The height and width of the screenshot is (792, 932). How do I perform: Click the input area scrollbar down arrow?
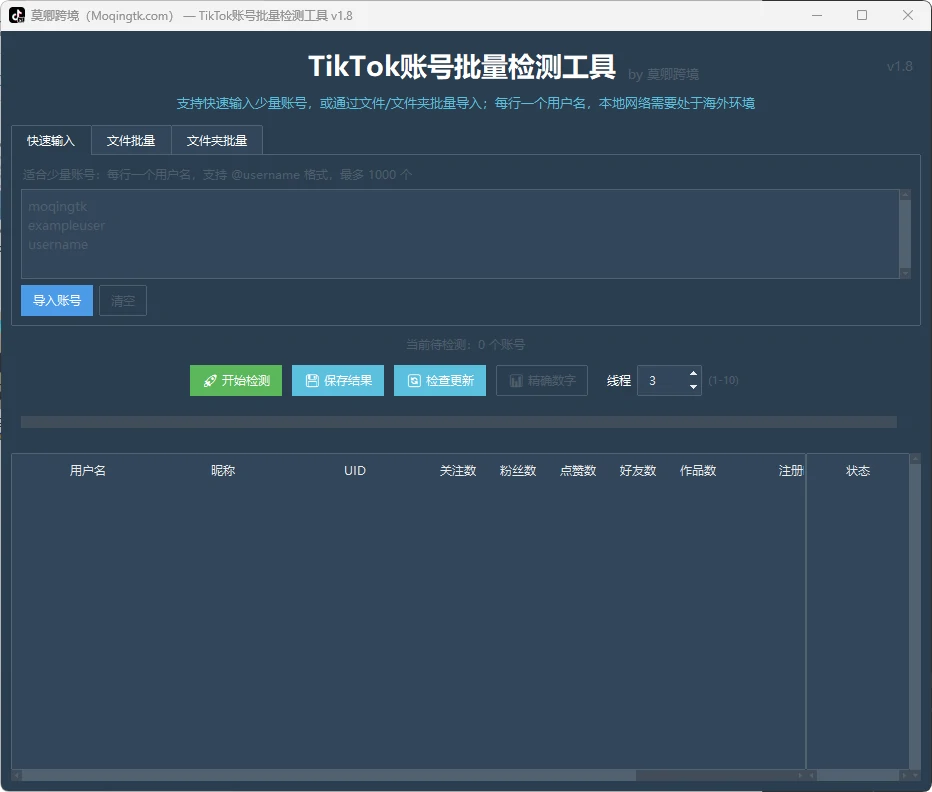click(905, 274)
